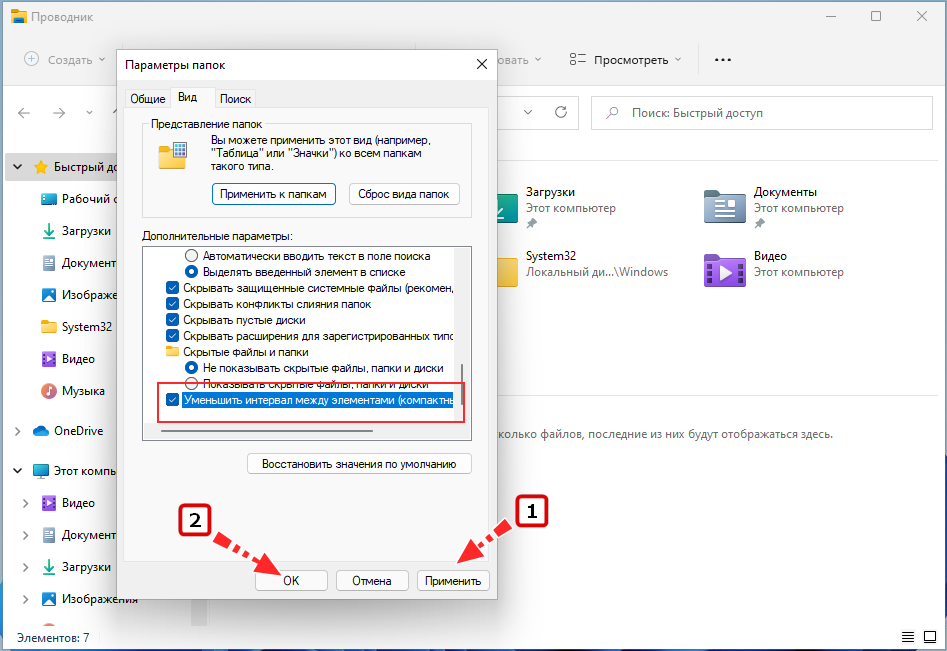The image size is (947, 651).
Task: Open Видео folder tile in main pane
Action: pos(774,269)
